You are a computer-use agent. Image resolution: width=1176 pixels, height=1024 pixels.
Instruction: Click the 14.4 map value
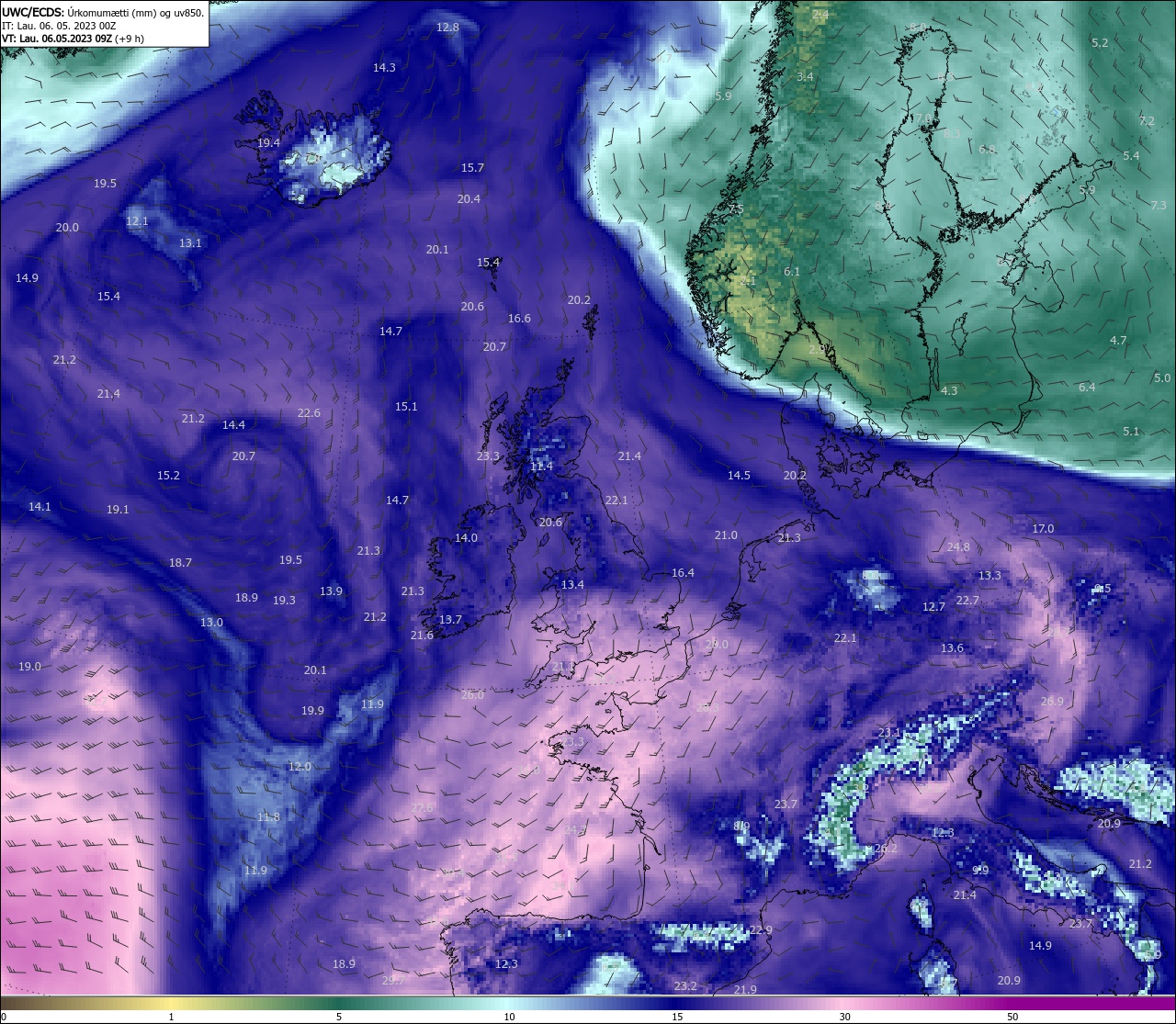coord(233,425)
